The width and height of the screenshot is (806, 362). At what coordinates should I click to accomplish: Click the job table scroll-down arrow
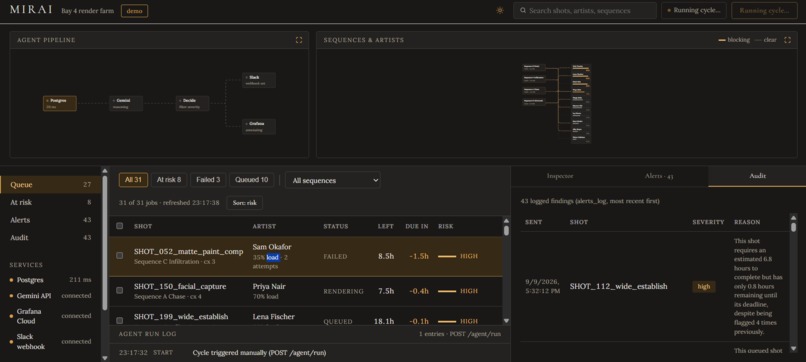(506, 321)
